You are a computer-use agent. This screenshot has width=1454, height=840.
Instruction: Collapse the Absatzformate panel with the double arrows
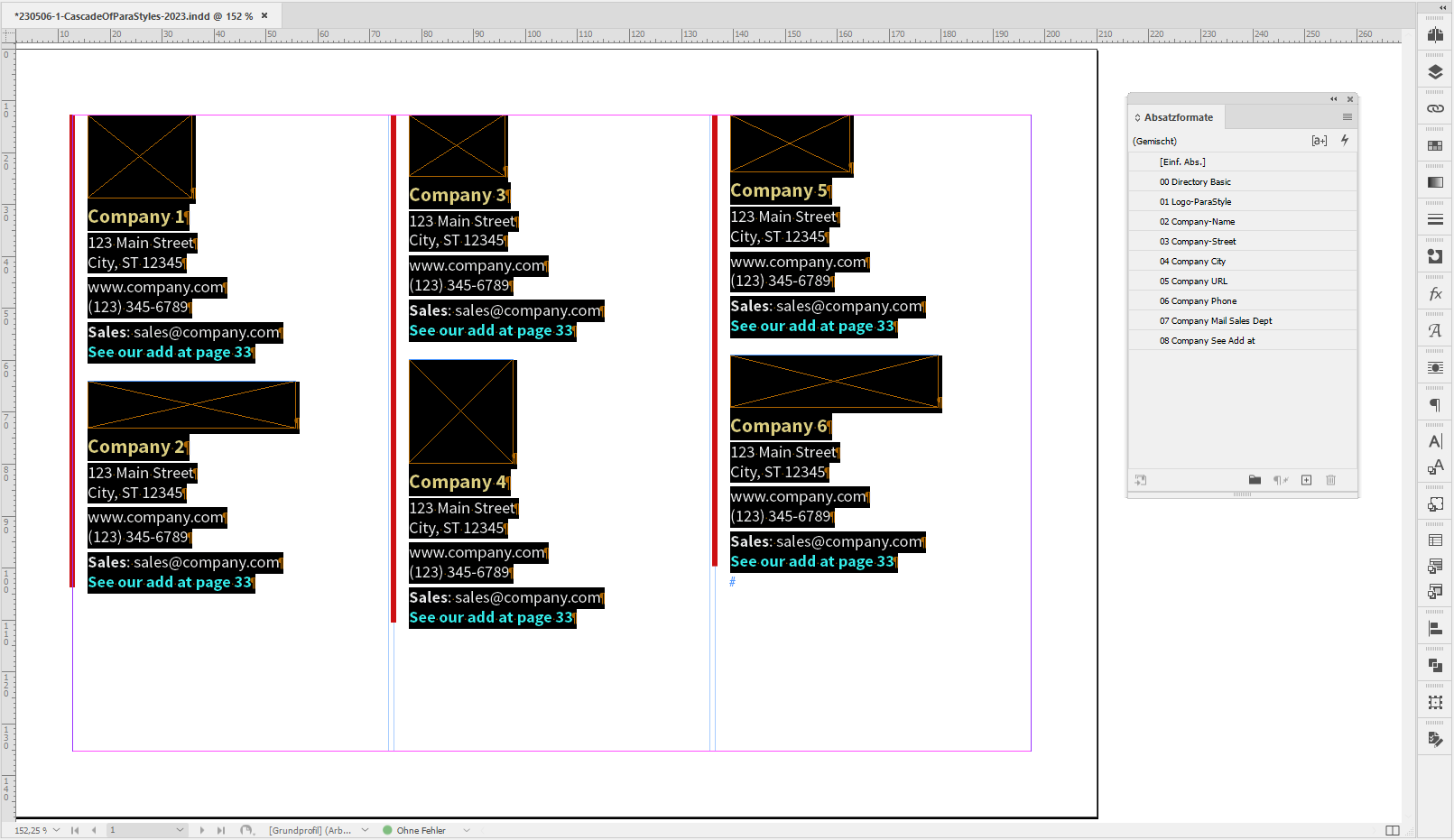pyautogui.click(x=1334, y=99)
